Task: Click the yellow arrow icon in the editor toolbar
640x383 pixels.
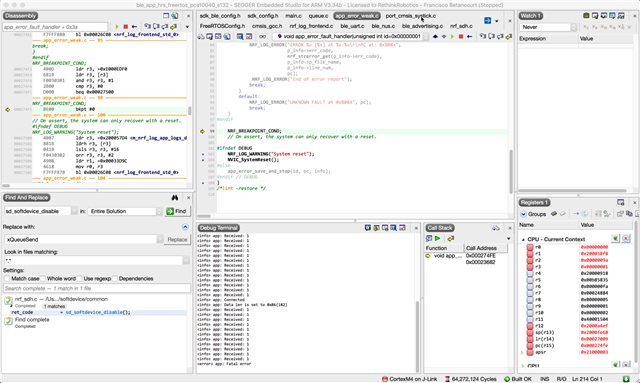Action: click(x=509, y=37)
